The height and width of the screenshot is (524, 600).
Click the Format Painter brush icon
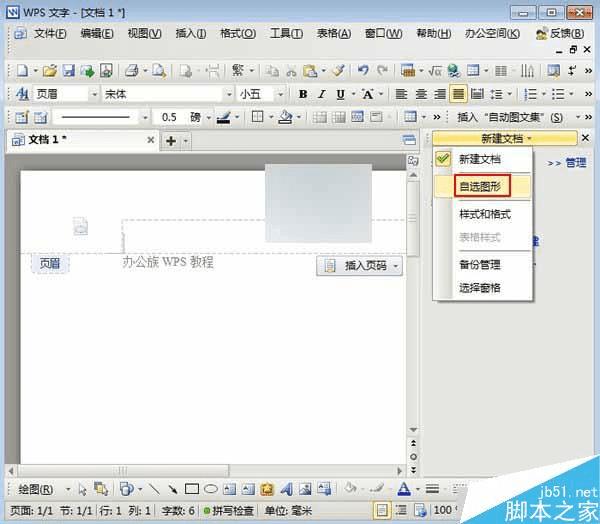point(339,71)
